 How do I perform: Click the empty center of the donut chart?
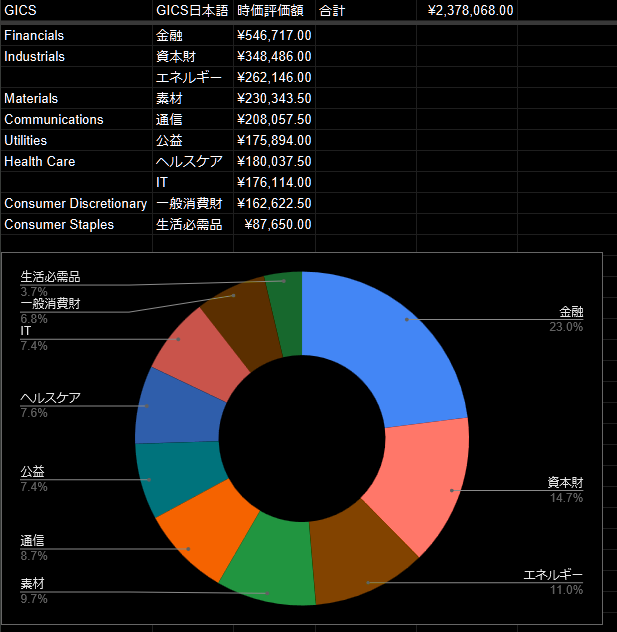tap(302, 438)
